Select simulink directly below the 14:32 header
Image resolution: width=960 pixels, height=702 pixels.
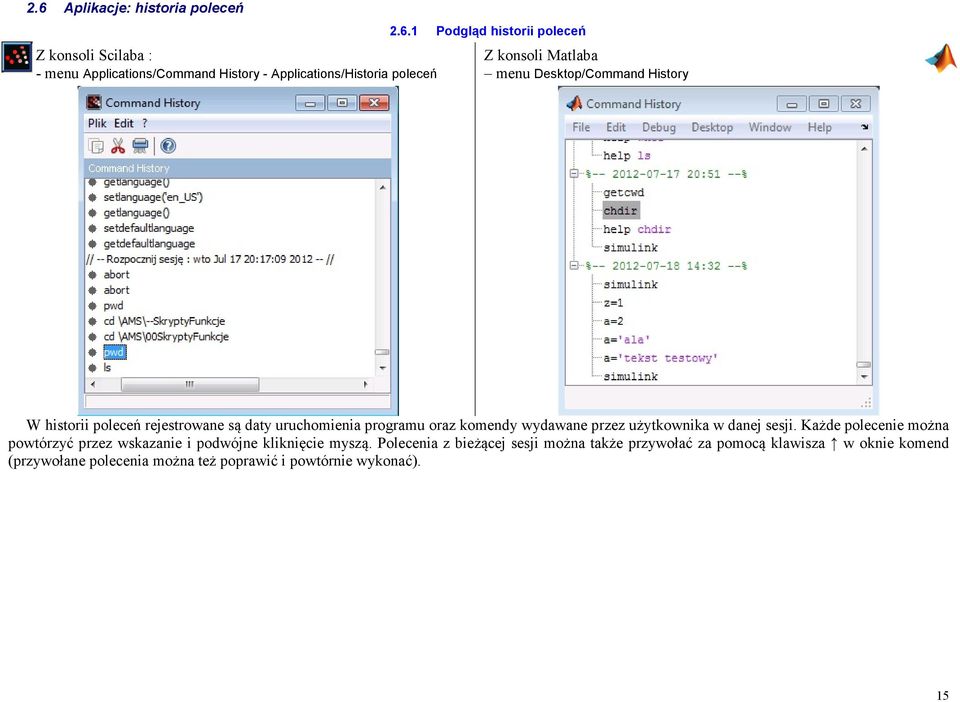(x=630, y=284)
